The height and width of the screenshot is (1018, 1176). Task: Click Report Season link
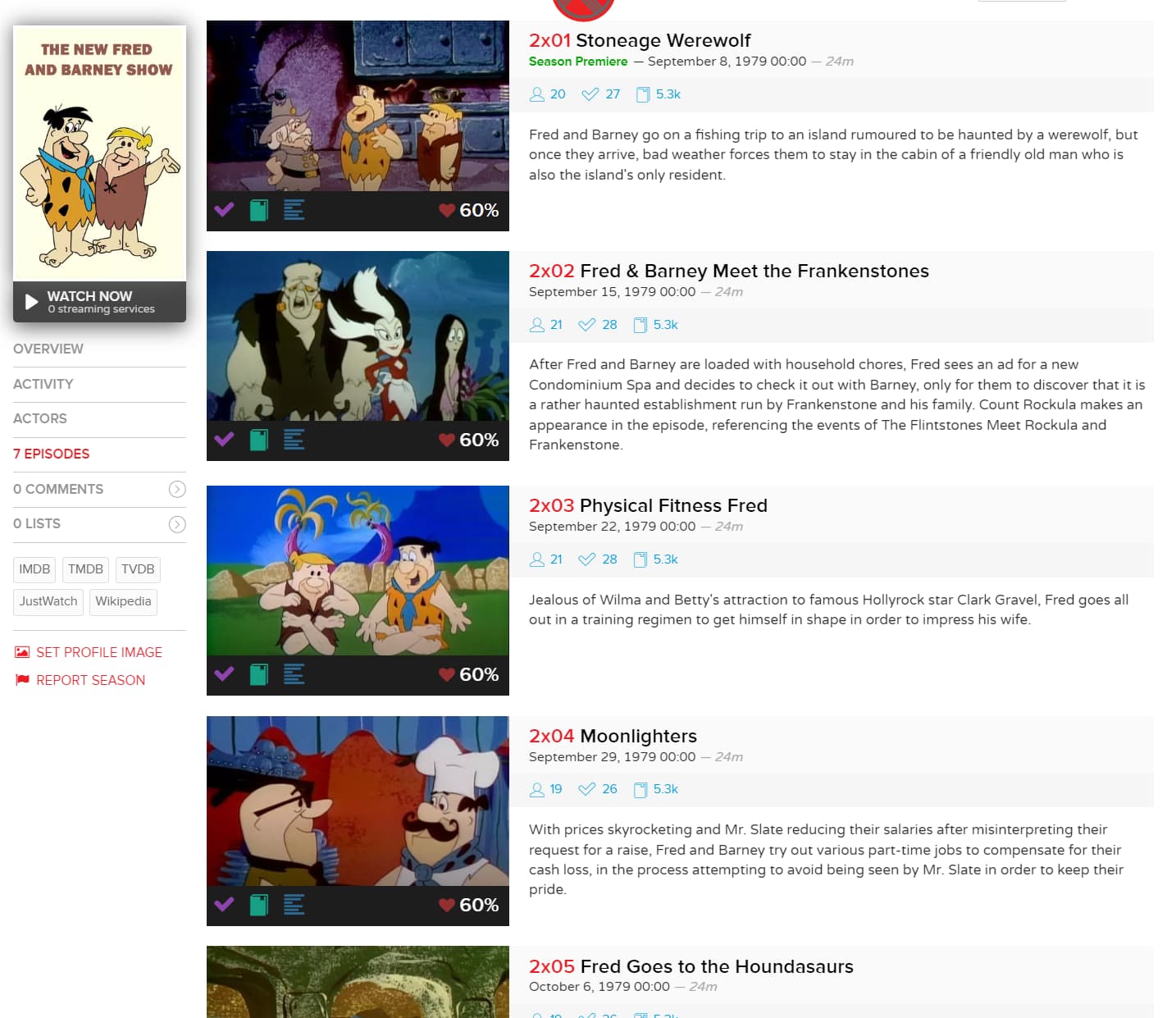click(90, 680)
